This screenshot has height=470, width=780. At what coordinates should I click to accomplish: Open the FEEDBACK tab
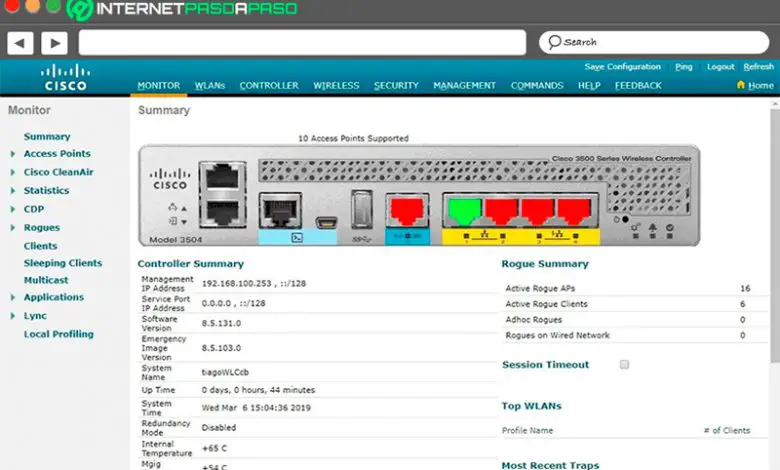coord(638,86)
